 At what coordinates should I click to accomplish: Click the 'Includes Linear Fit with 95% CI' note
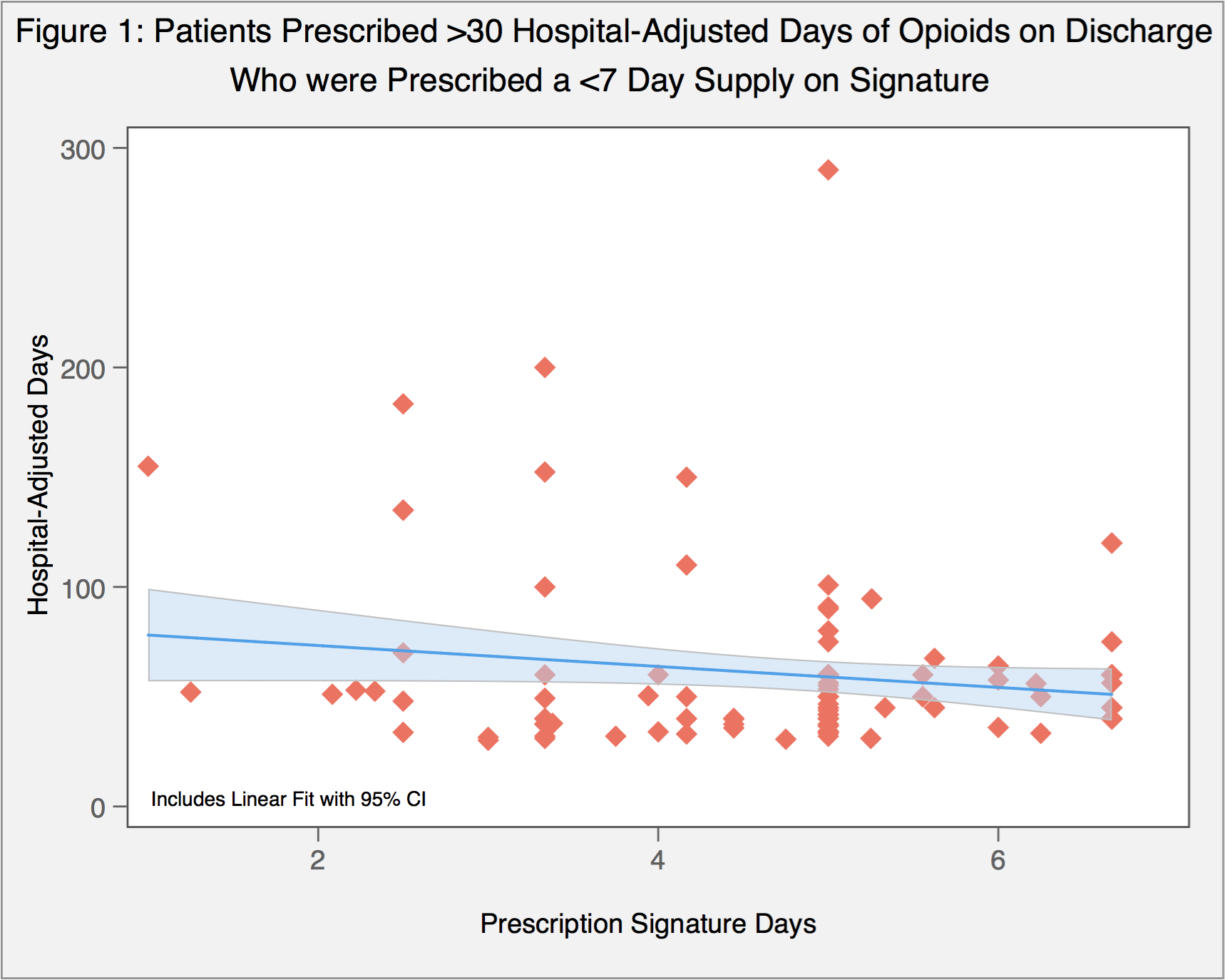289,799
